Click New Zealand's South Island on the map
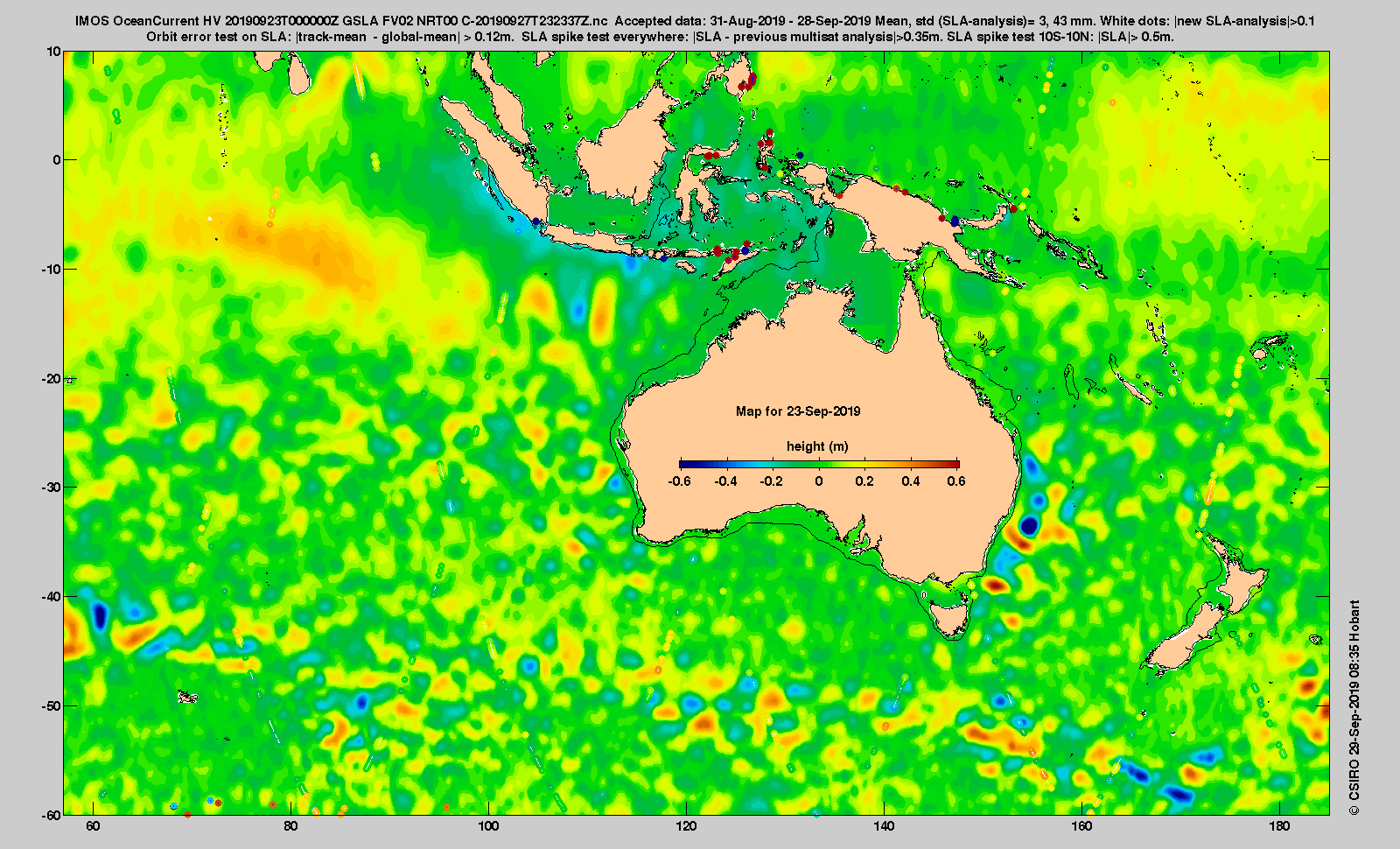Image resolution: width=1400 pixels, height=849 pixels. (1186, 637)
